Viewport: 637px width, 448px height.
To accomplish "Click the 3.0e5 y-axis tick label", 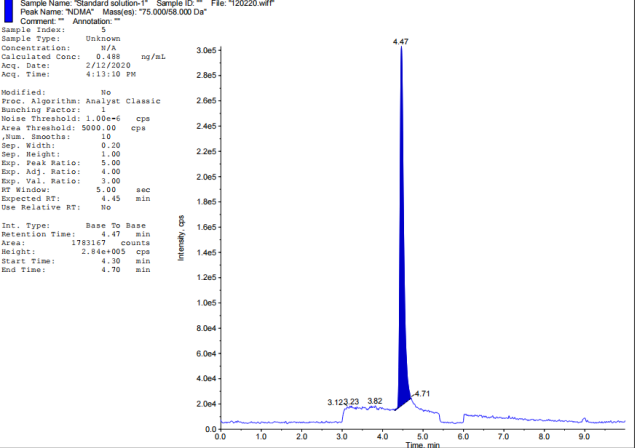I will click(x=207, y=50).
